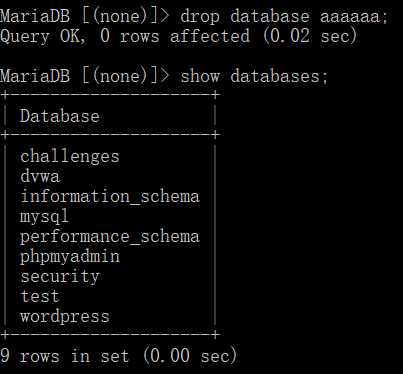Click the 'show databases;' command text

pos(254,76)
